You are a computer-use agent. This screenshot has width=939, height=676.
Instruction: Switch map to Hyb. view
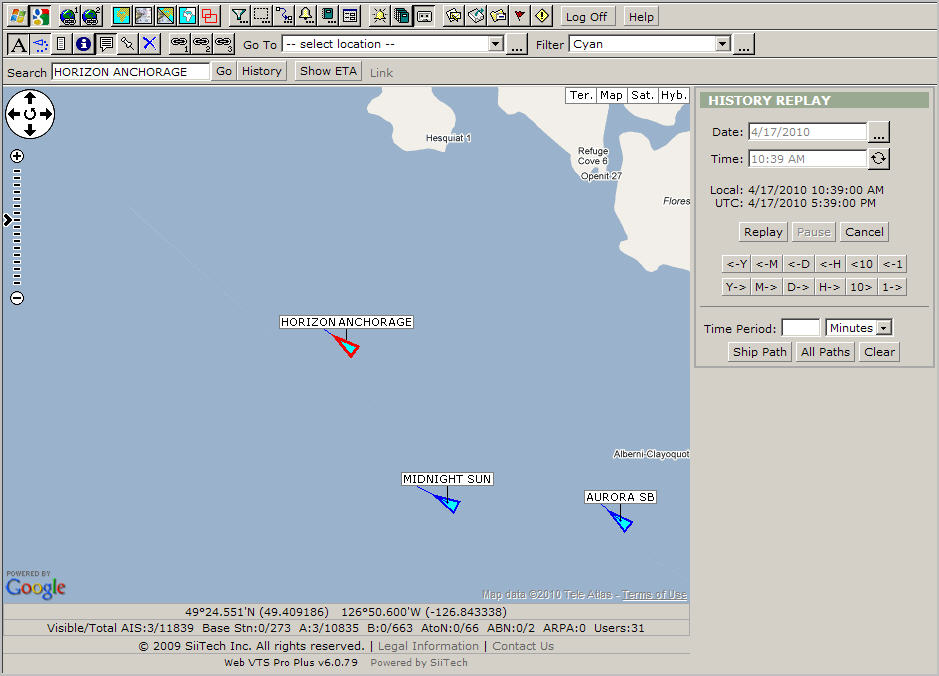click(674, 95)
